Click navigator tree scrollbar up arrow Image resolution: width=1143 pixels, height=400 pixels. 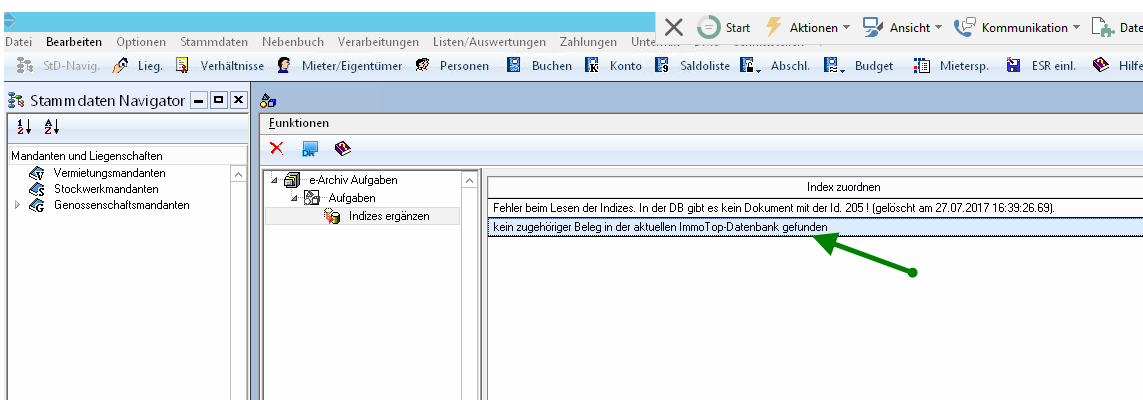[x=238, y=175]
